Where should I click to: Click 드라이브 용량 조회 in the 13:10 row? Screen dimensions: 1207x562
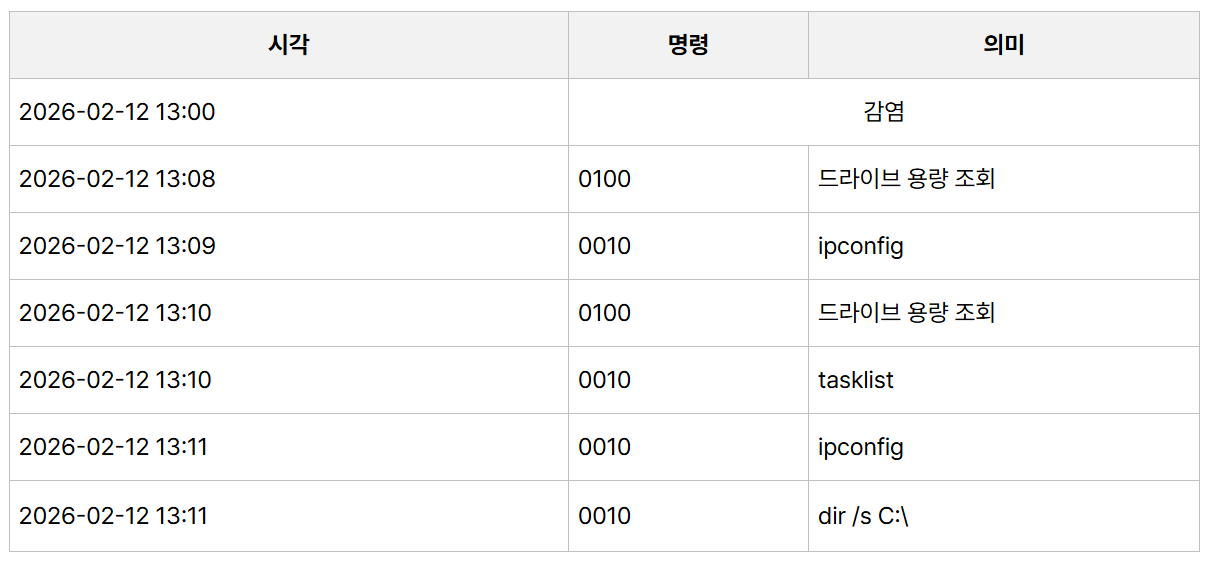tap(906, 313)
